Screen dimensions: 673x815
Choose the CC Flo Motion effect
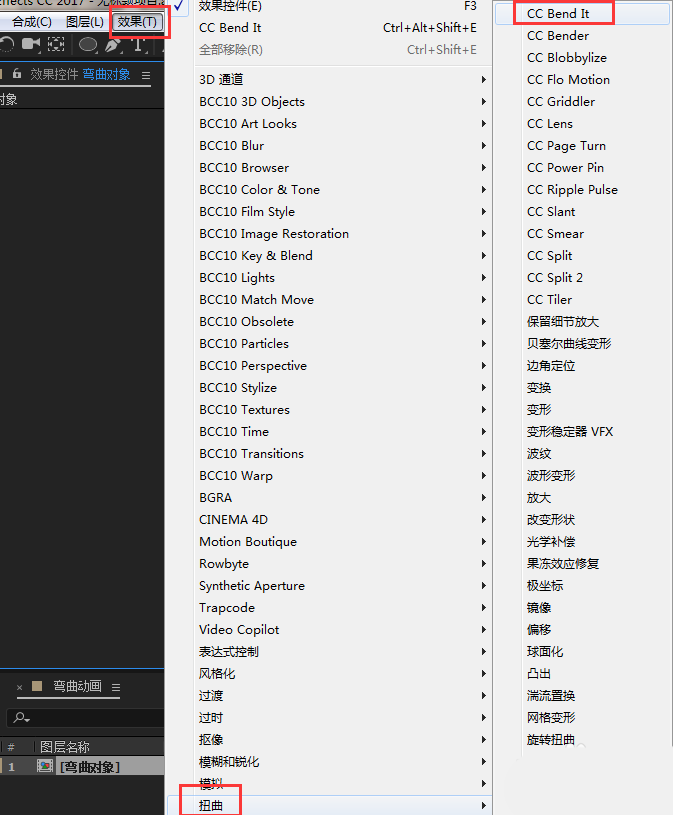click(568, 80)
